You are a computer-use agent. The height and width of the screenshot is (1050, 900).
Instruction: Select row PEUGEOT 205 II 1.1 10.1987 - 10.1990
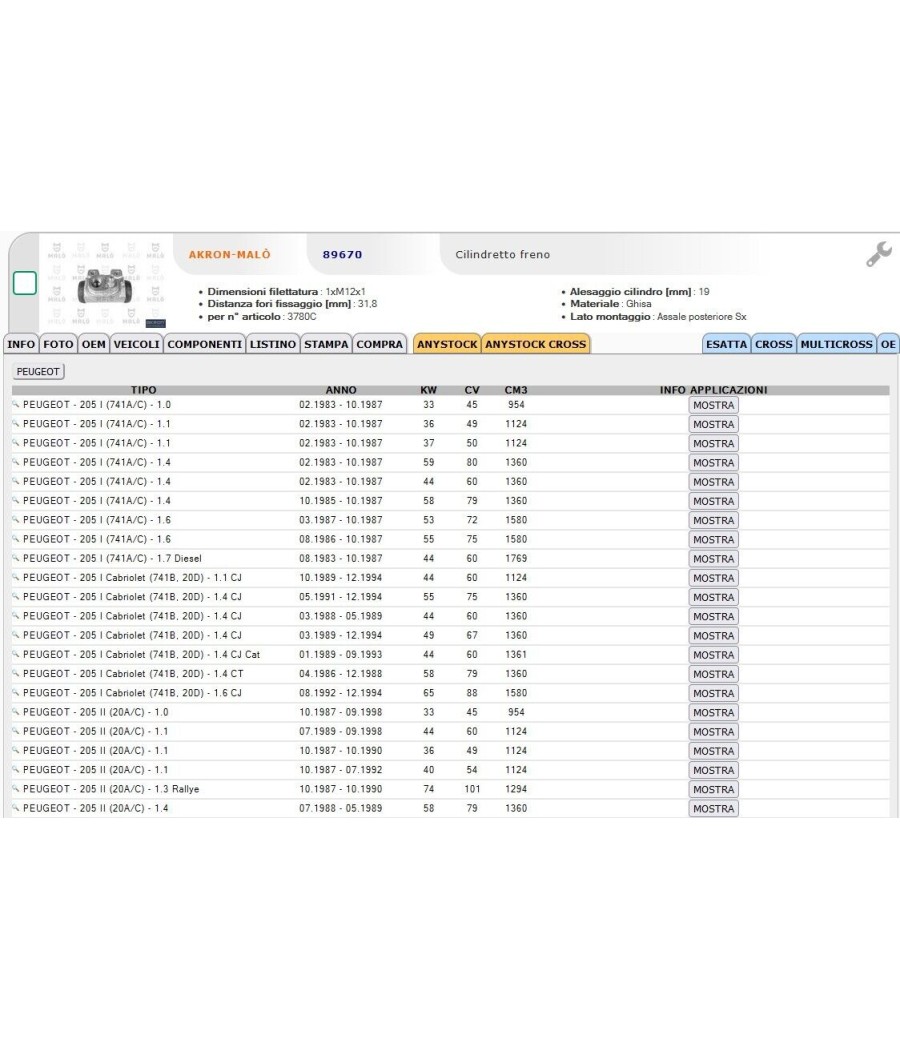click(450, 751)
